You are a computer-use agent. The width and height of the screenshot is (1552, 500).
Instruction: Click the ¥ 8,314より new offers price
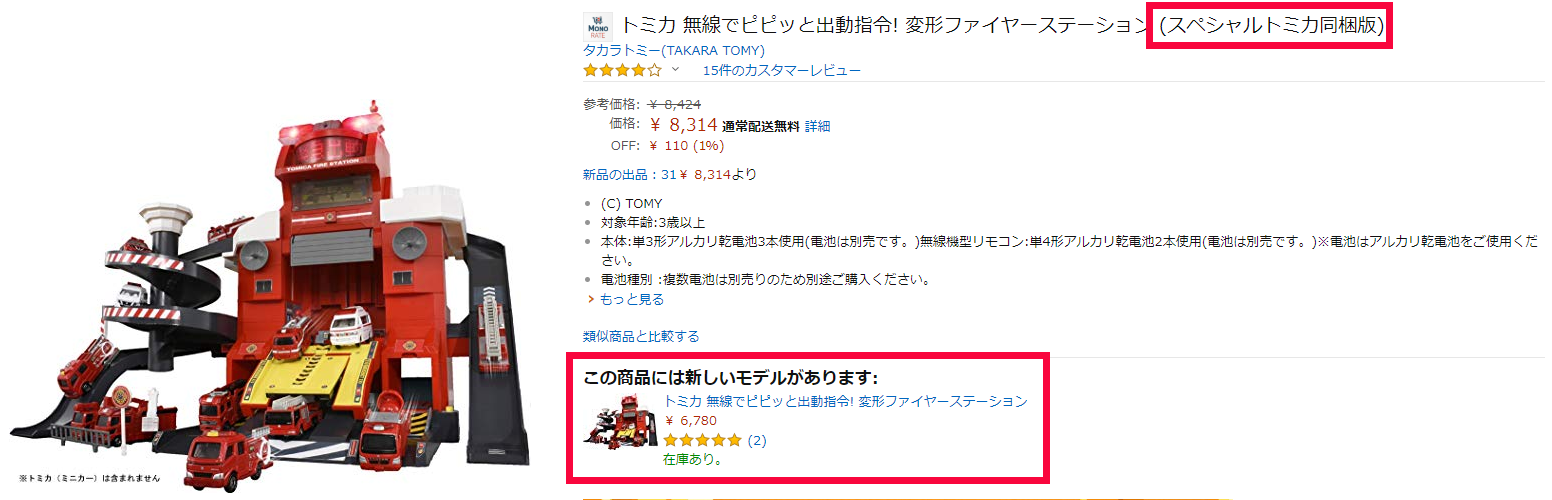tap(718, 174)
